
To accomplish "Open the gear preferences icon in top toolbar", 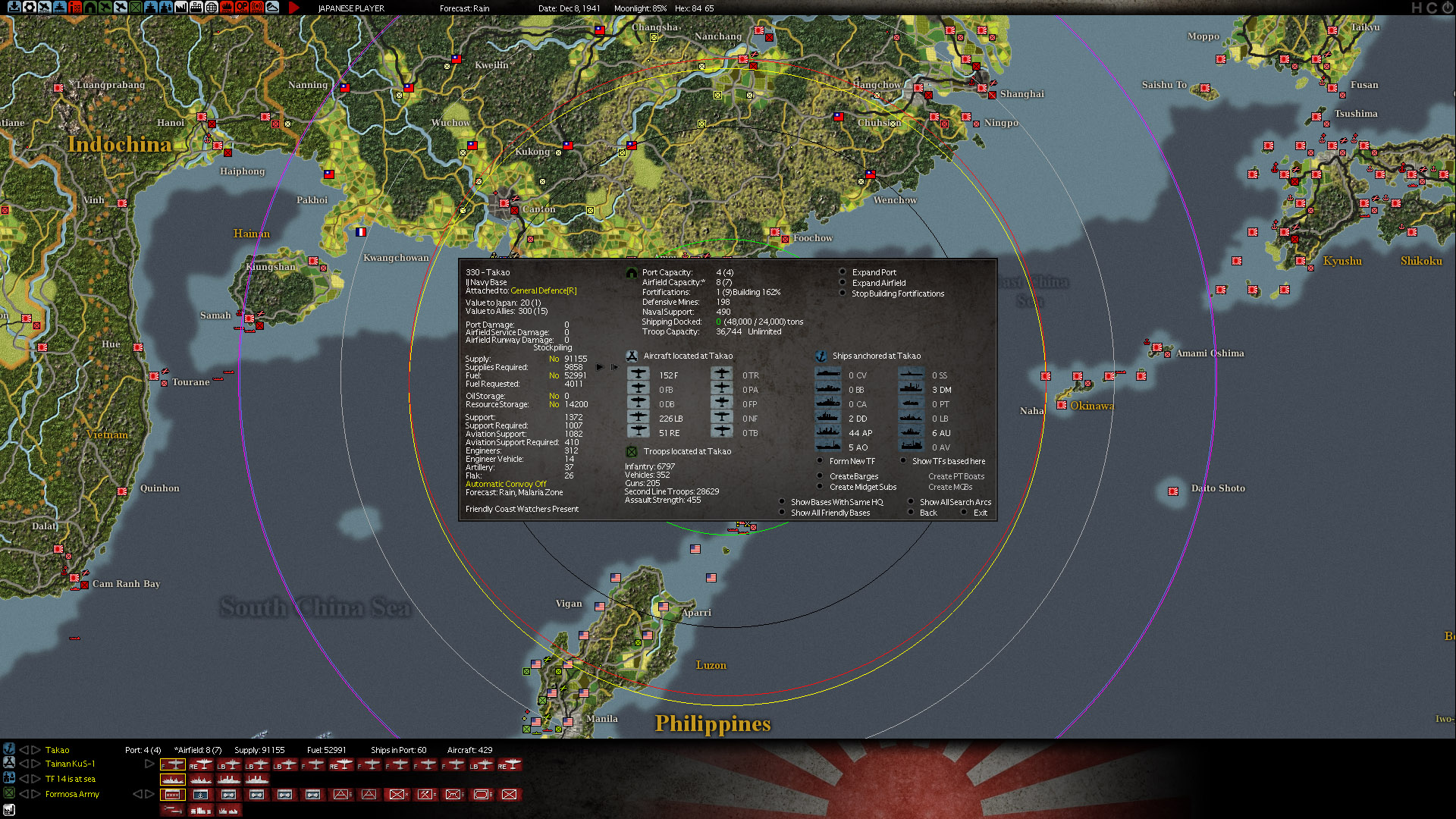I will tap(29, 8).
